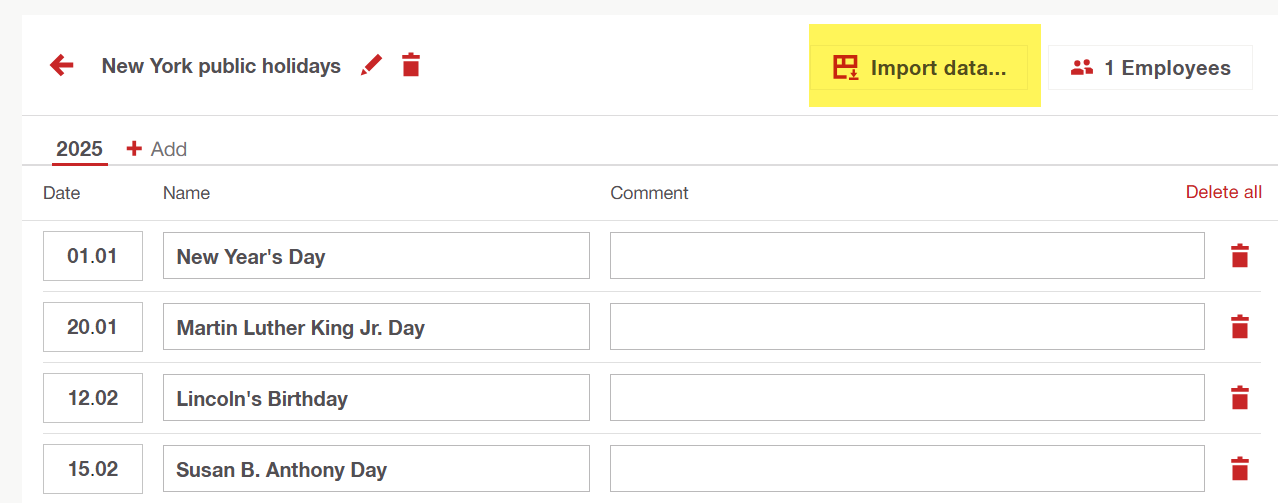The image size is (1278, 503).
Task: Delete the Susan B. Anthony Day row
Action: coord(1240,469)
